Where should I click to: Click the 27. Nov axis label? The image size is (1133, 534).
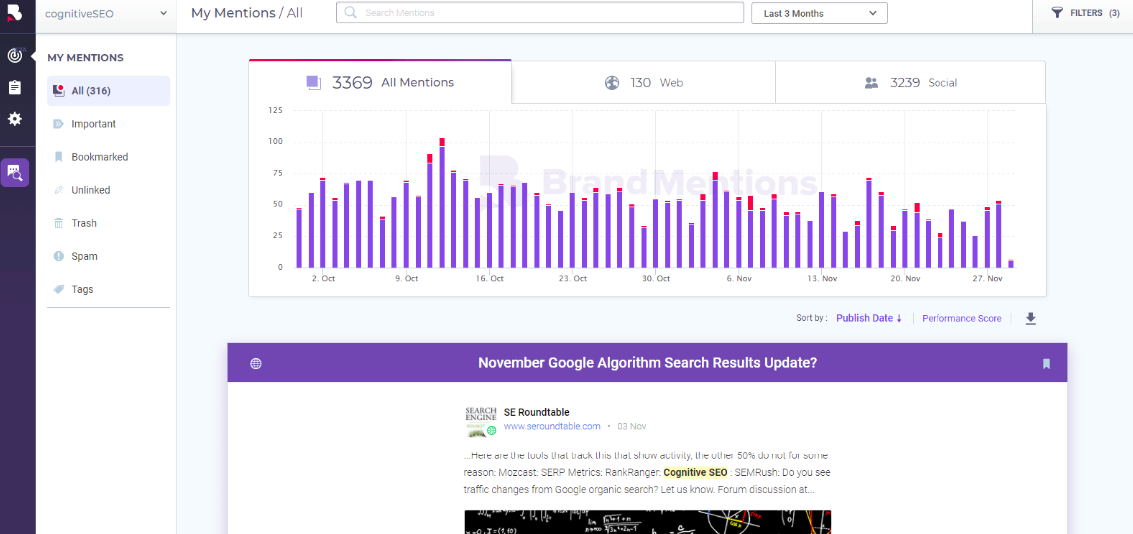pyautogui.click(x=987, y=278)
